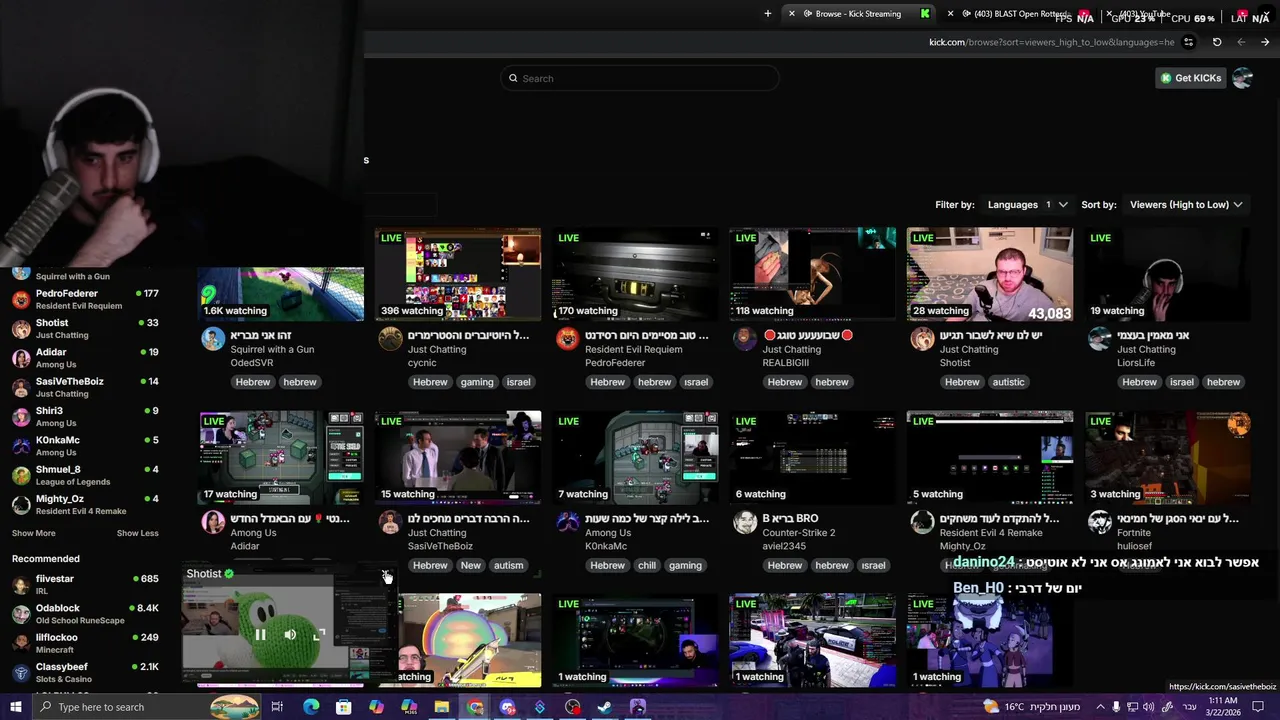Click the PedroFederer card avatar icon

click(x=568, y=338)
